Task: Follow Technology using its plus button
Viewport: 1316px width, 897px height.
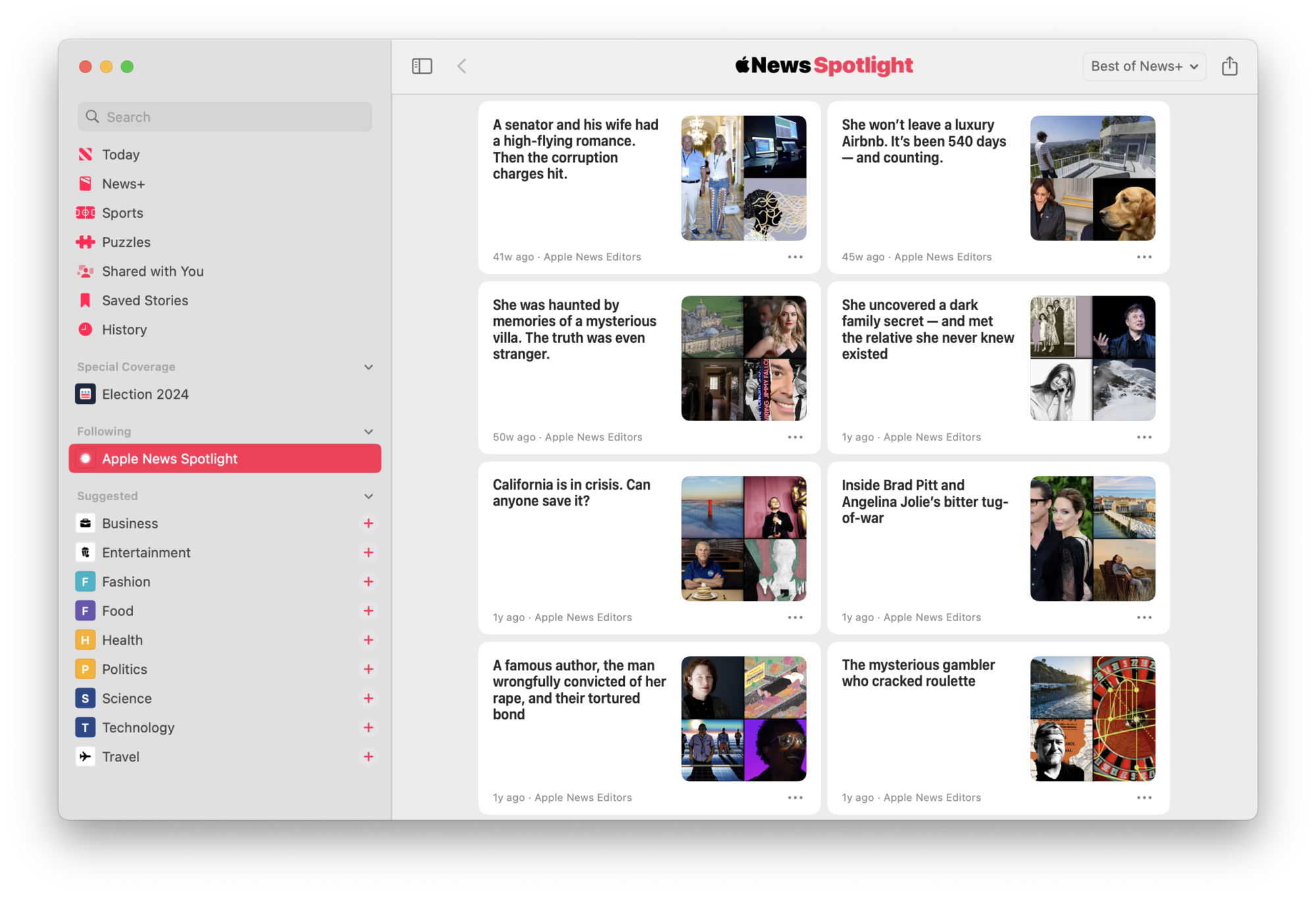Action: pos(368,727)
